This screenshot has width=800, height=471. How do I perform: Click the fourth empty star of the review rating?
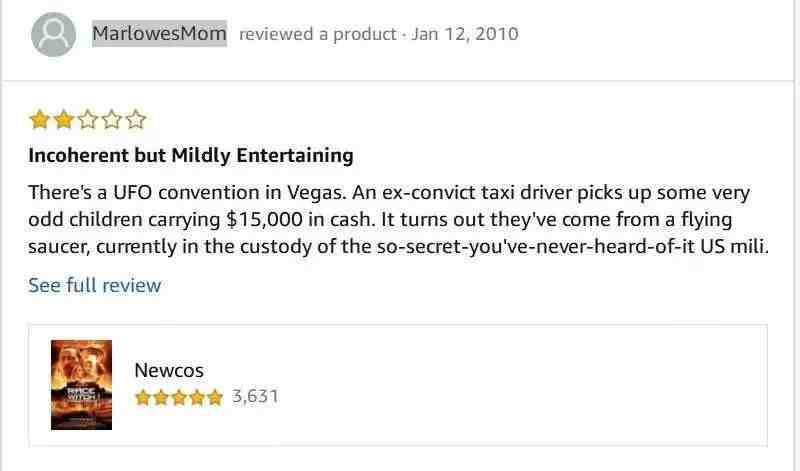coord(111,120)
